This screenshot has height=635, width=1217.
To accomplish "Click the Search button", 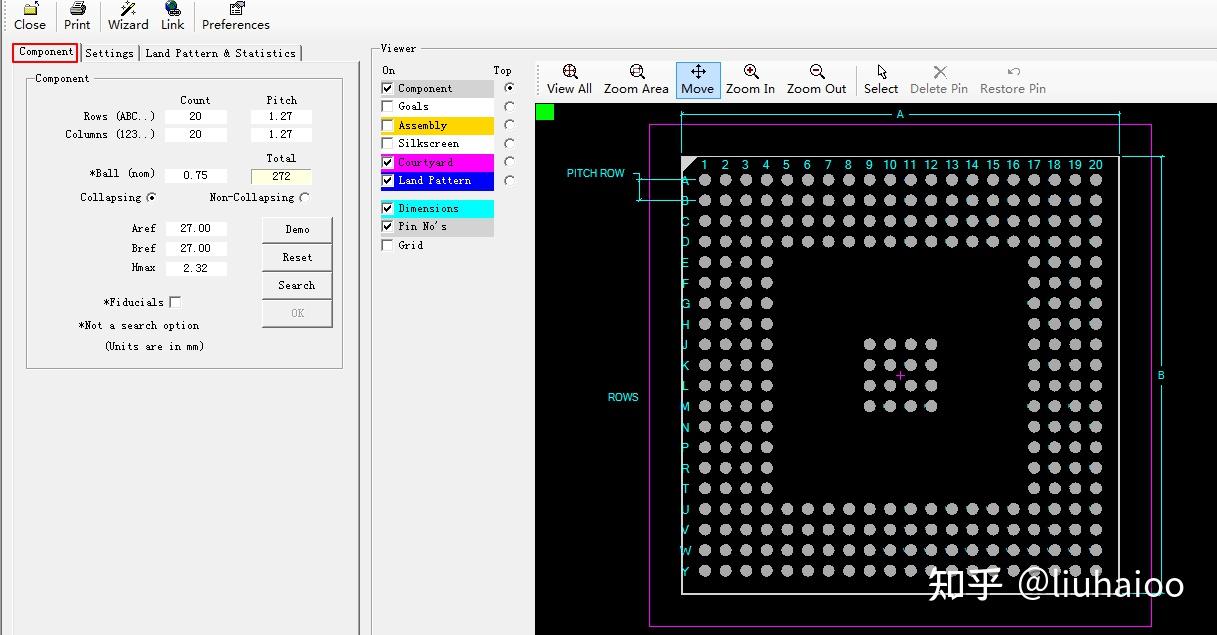I will (296, 285).
